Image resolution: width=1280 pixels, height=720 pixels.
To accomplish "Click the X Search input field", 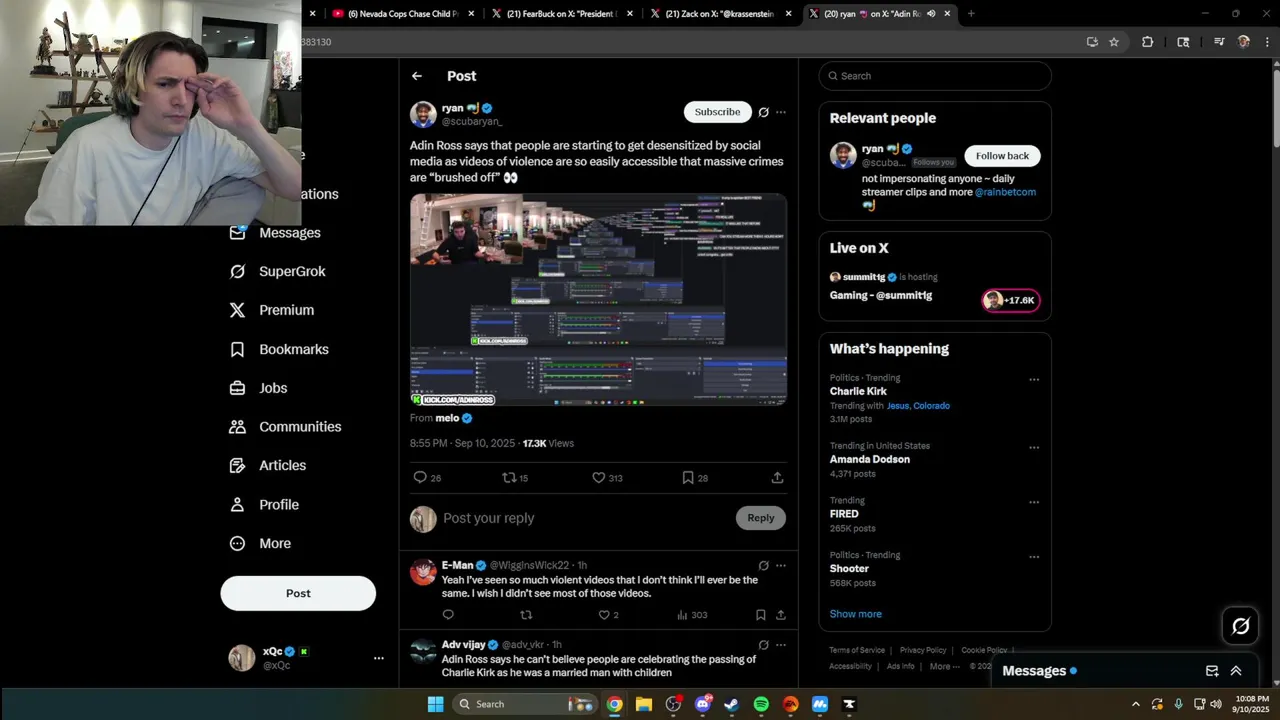I will pyautogui.click(x=935, y=76).
